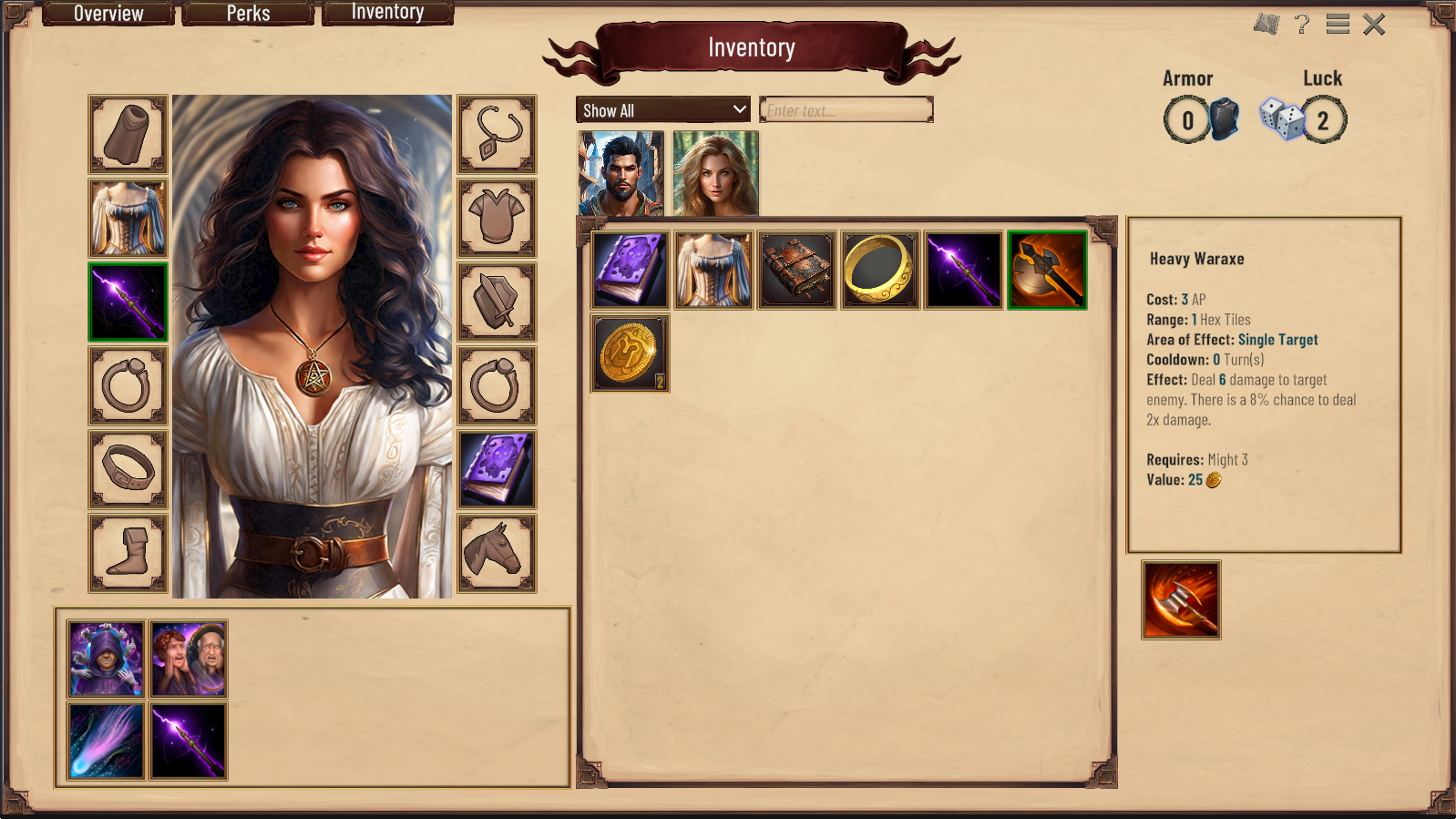Select the blonde female character portrait

pos(715,173)
